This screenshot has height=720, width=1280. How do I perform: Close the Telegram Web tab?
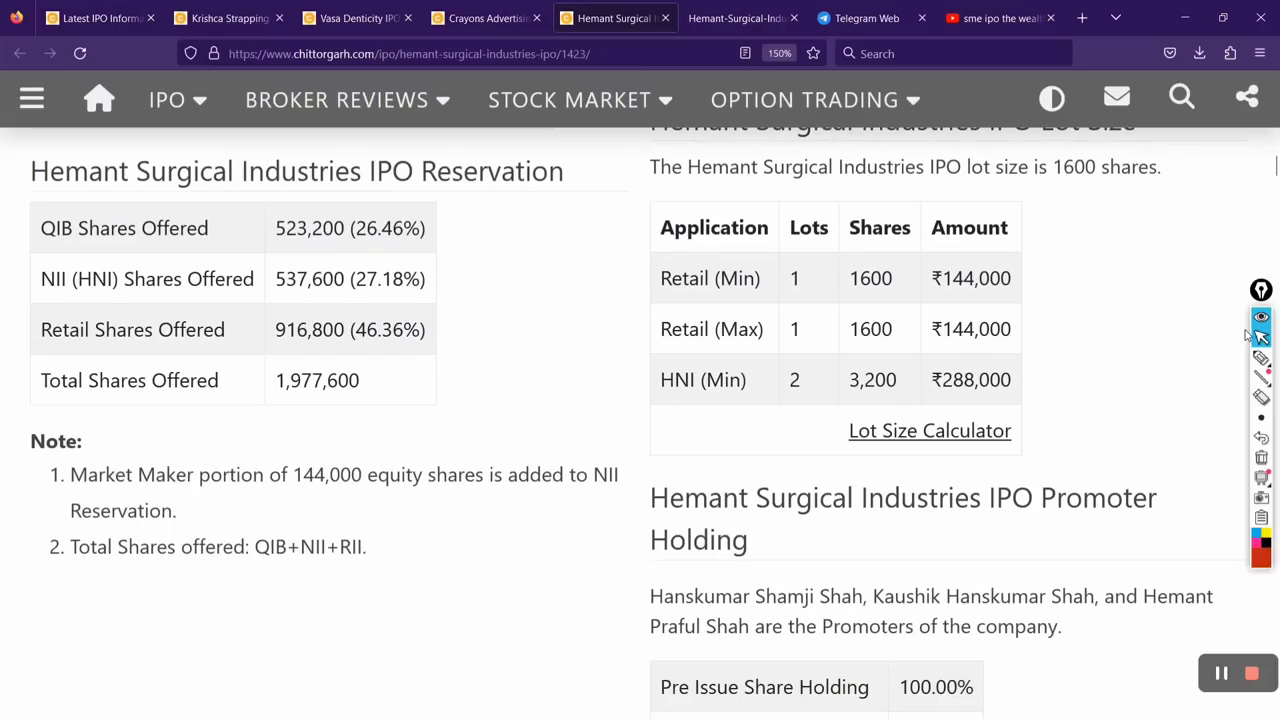(x=922, y=18)
